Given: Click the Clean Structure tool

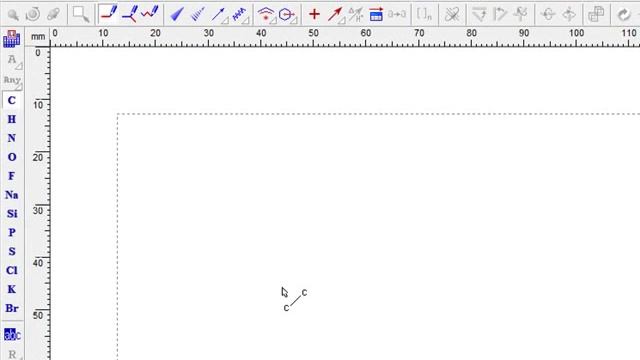Looking at the screenshot, I should coord(452,15).
